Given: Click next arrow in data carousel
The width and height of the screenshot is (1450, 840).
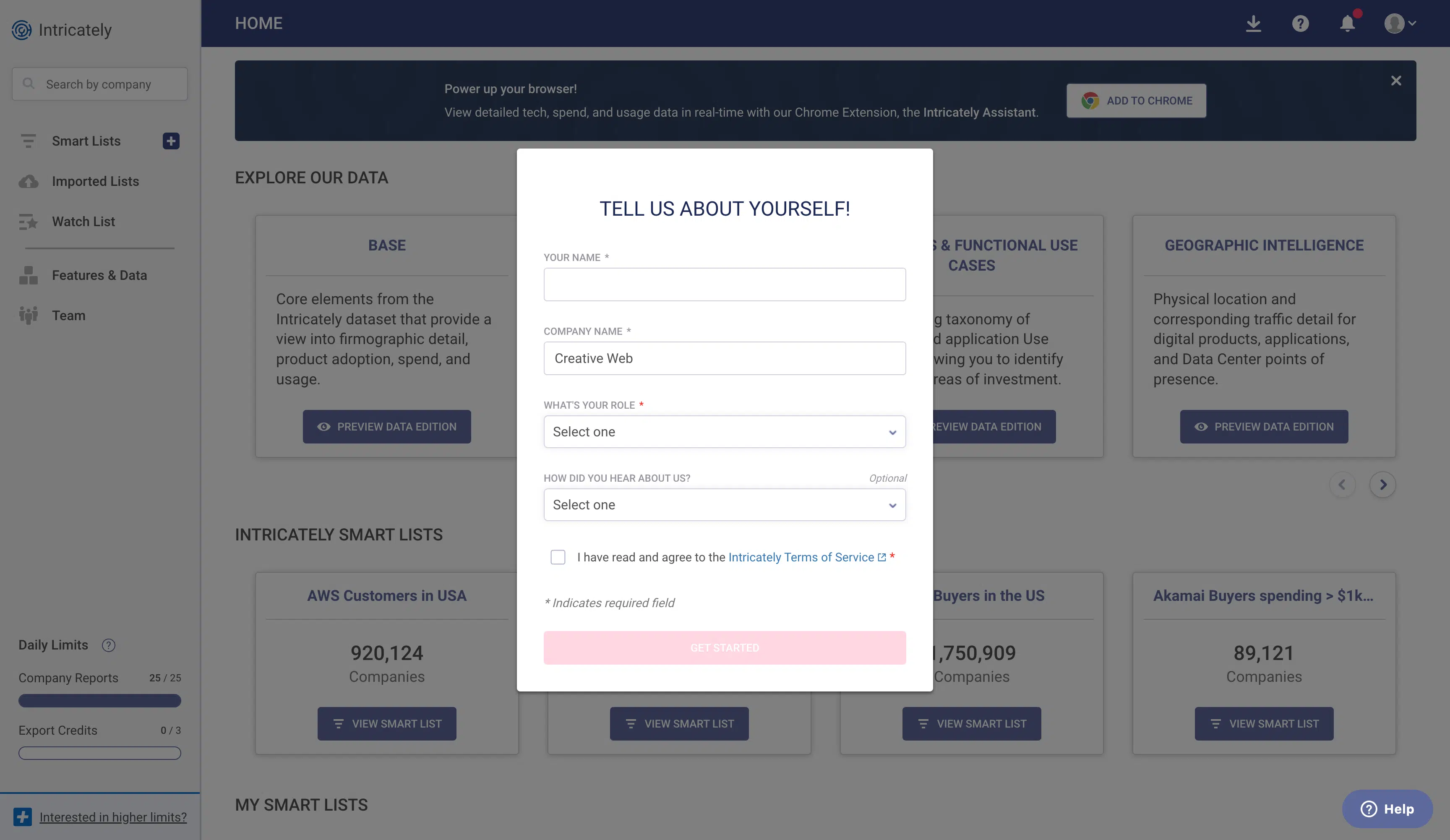Looking at the screenshot, I should point(1383,485).
